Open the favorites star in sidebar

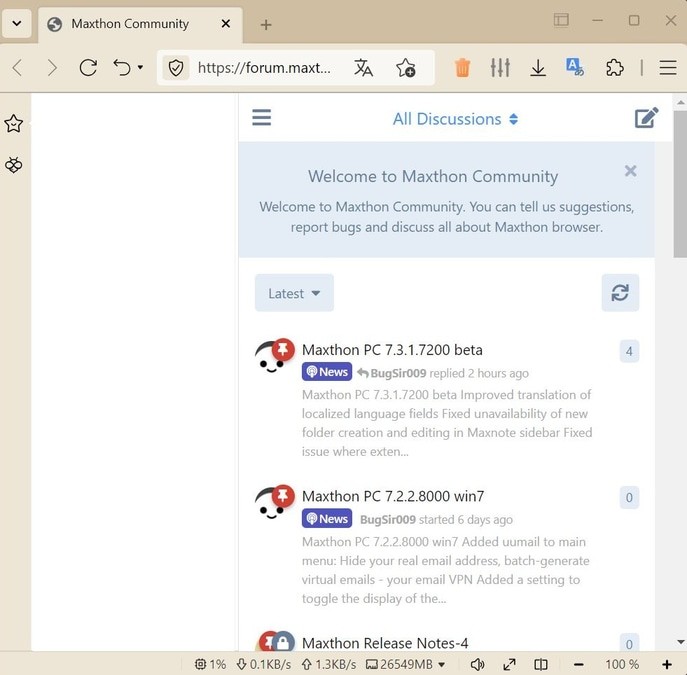pos(14,124)
